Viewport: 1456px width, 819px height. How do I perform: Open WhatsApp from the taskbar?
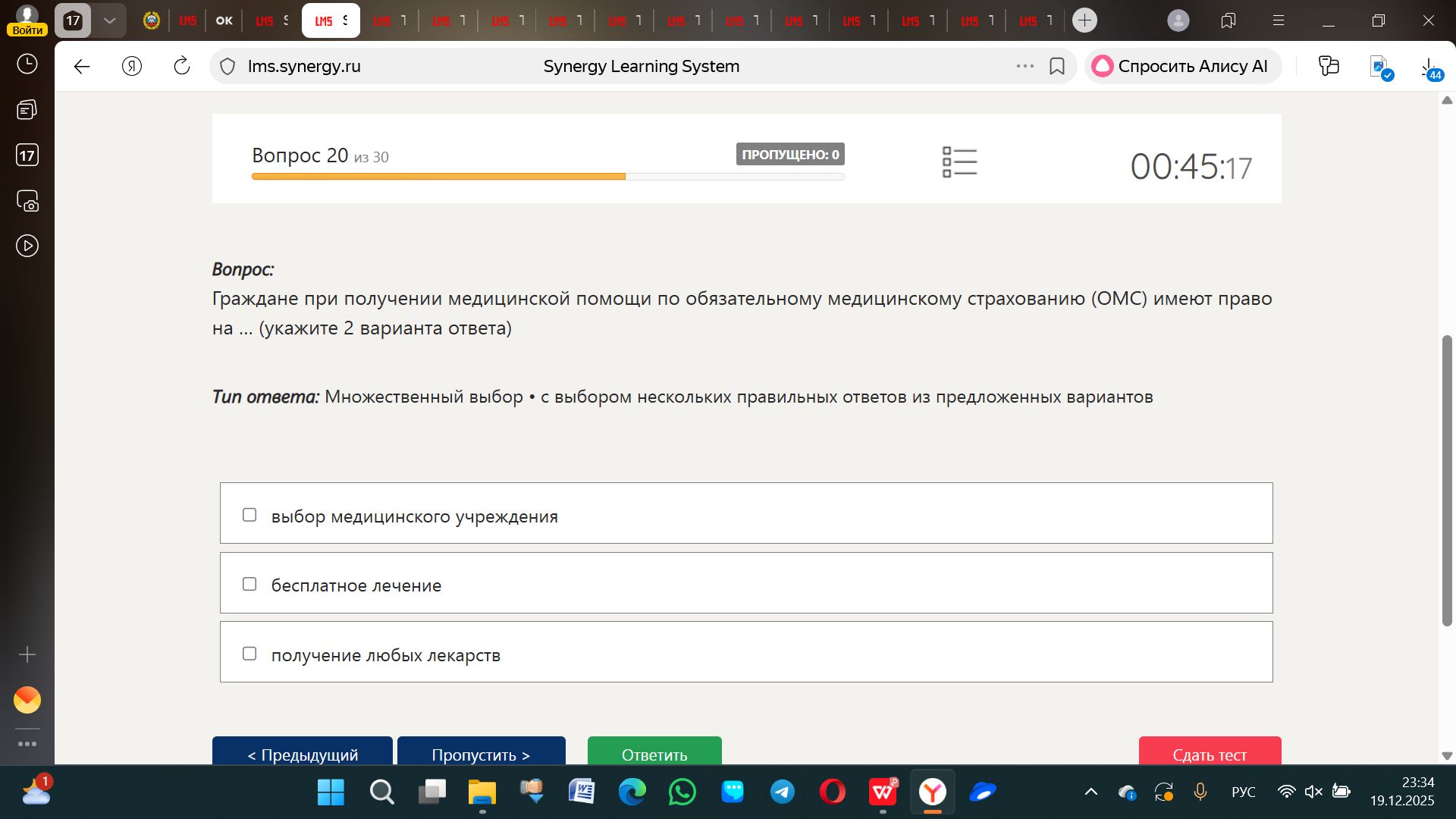(682, 792)
